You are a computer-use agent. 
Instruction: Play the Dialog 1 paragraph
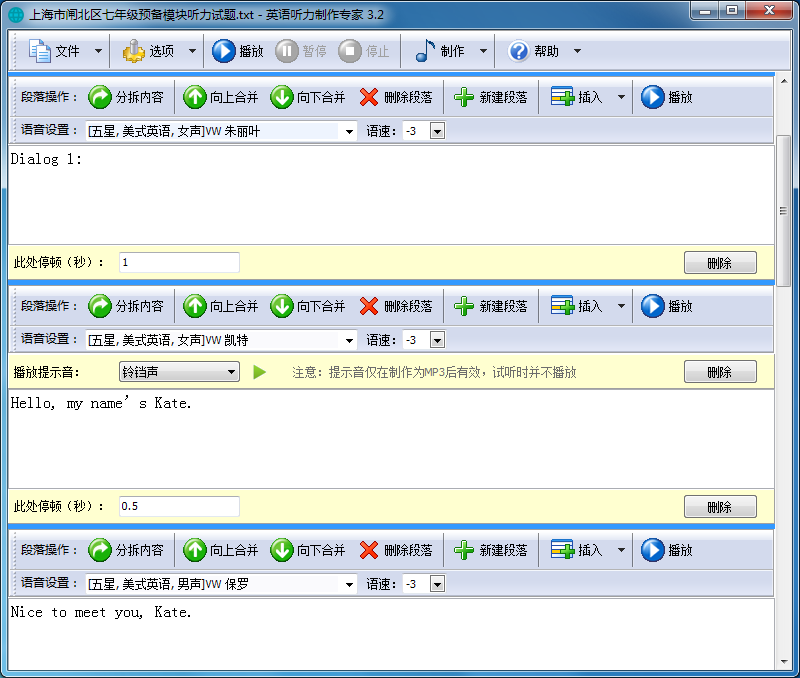point(667,97)
